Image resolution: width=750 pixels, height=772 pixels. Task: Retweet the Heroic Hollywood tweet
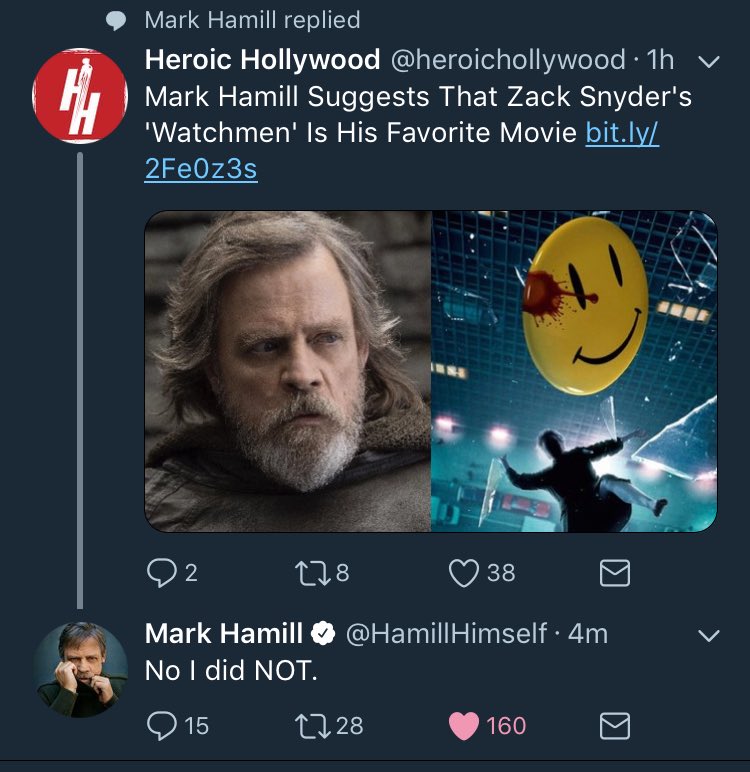(312, 574)
